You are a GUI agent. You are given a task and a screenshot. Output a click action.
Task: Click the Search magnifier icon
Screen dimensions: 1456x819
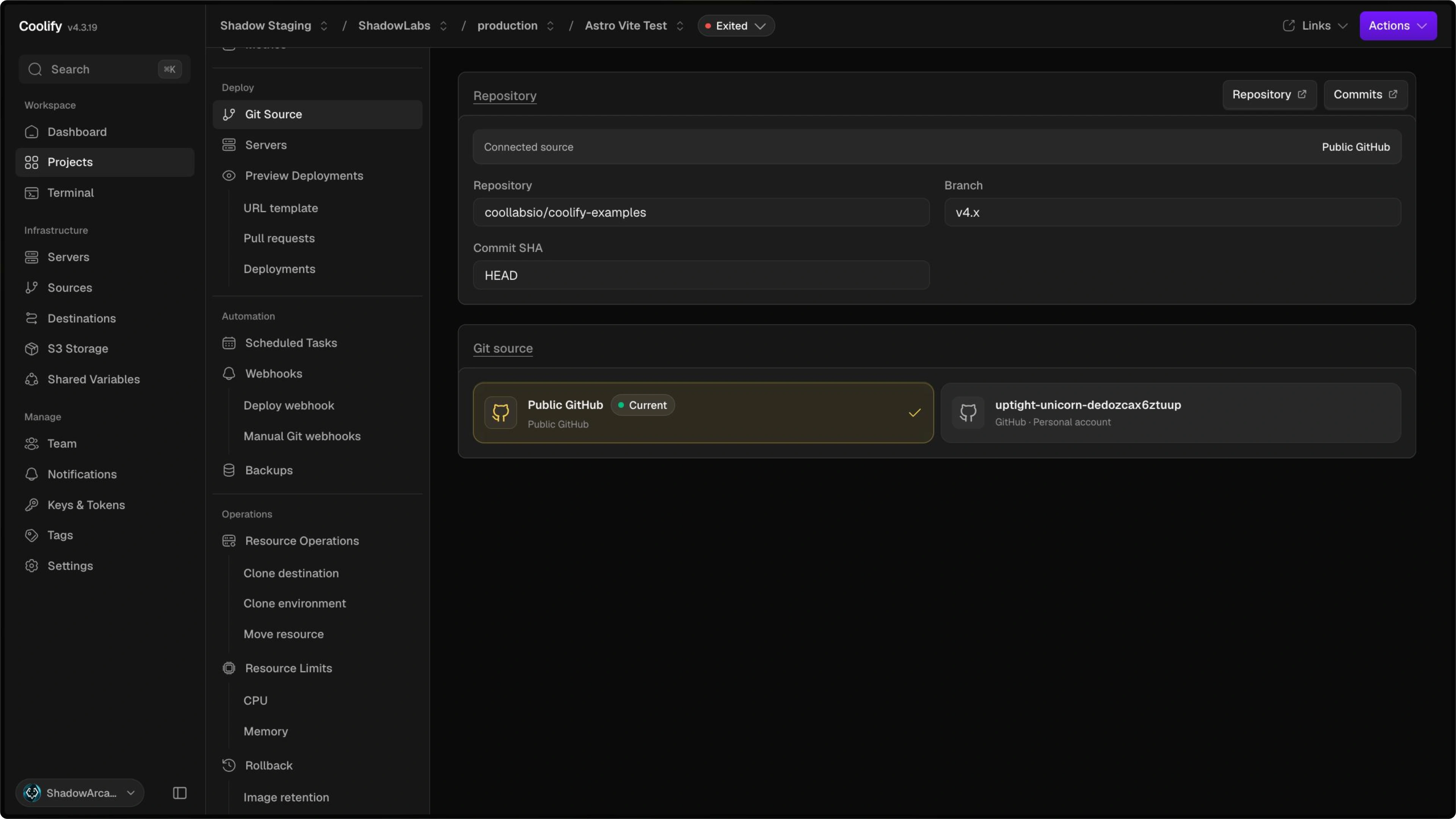[x=35, y=69]
